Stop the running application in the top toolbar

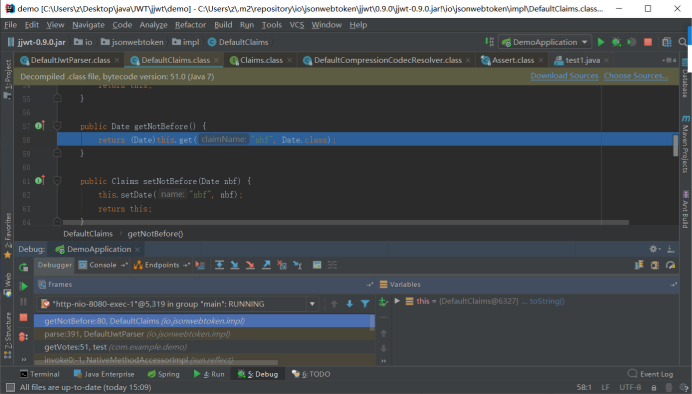(648, 42)
